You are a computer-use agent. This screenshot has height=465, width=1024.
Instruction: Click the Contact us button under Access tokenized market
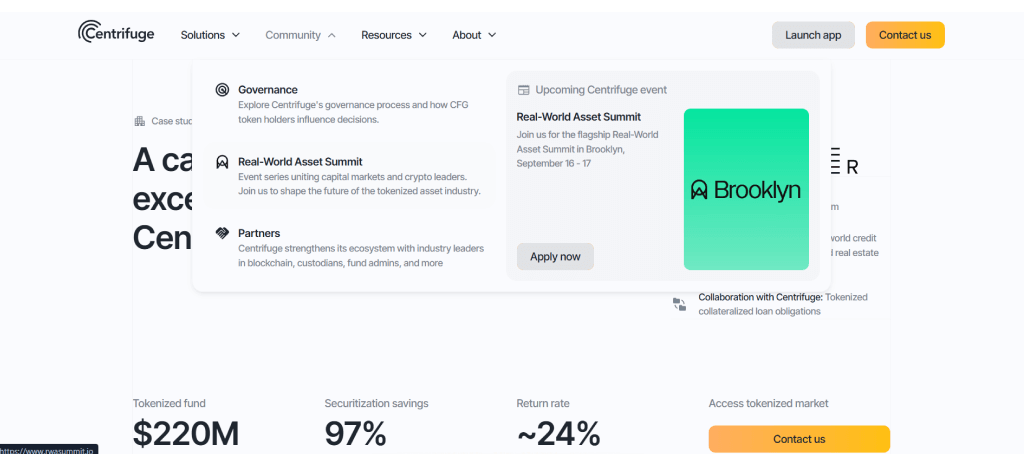click(799, 439)
